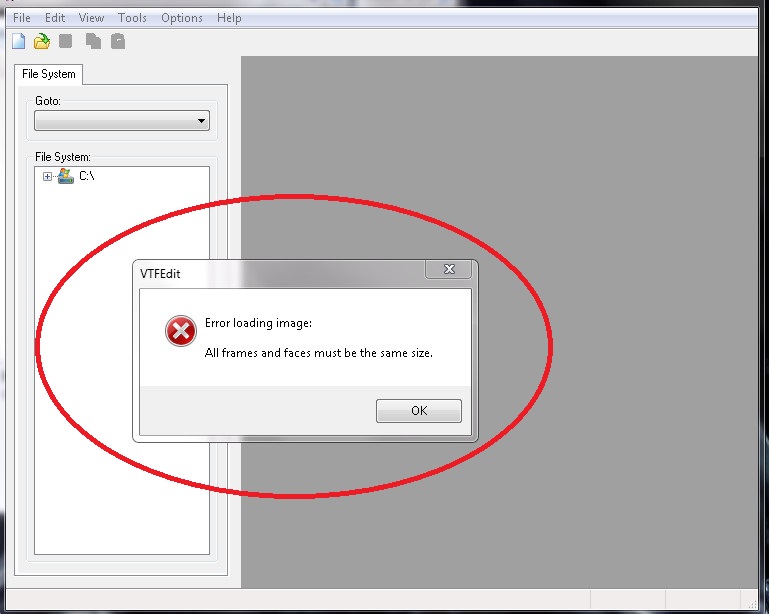Click the New file toolbar icon
Viewport: 769px width, 614px height.
tap(19, 41)
